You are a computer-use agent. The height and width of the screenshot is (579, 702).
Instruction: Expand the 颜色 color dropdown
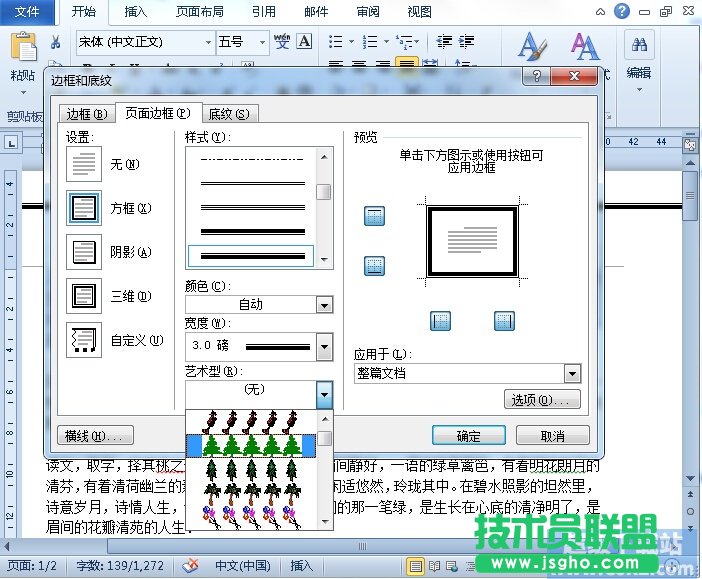[x=324, y=305]
